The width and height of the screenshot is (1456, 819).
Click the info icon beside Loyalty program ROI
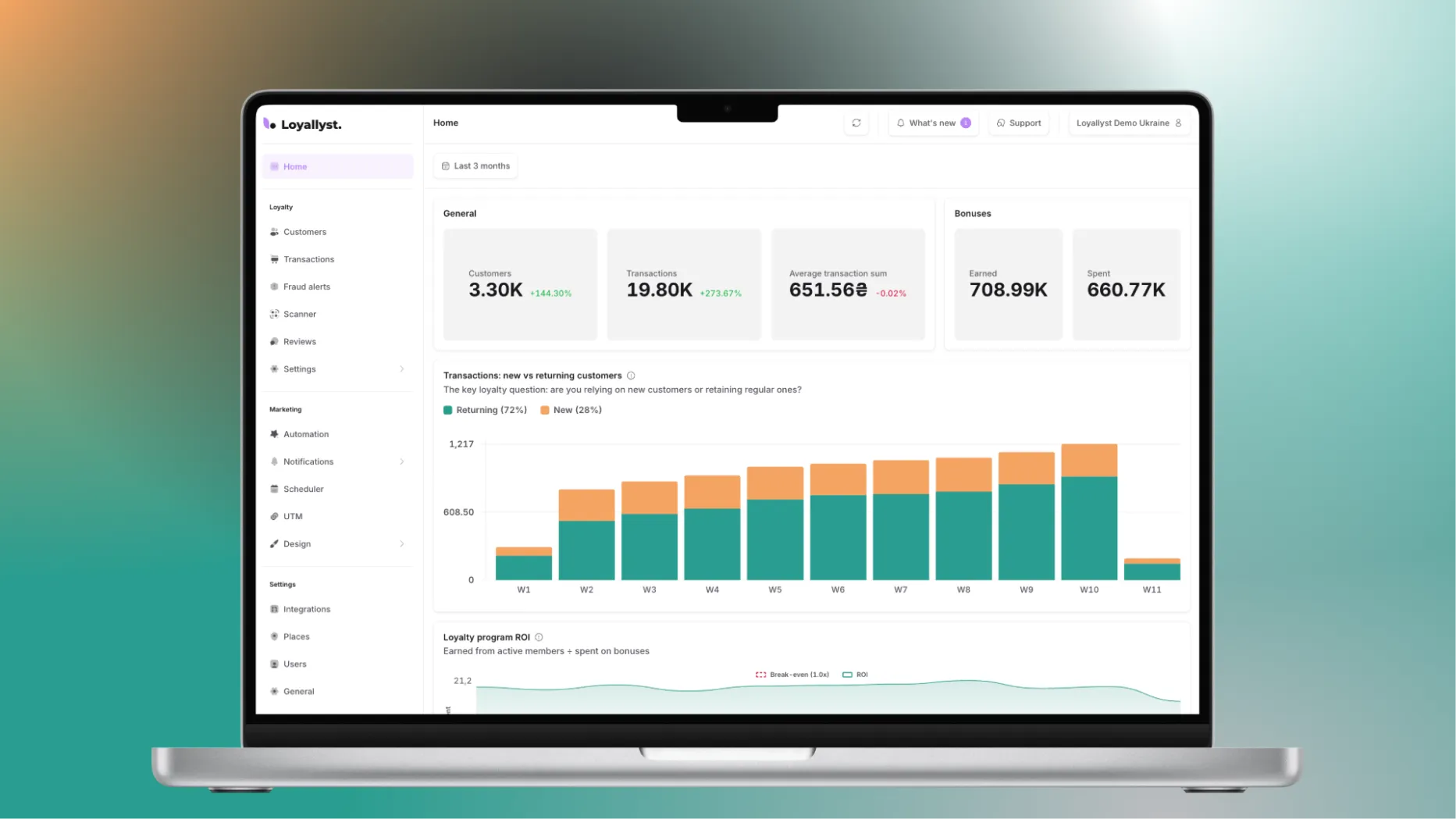(539, 637)
